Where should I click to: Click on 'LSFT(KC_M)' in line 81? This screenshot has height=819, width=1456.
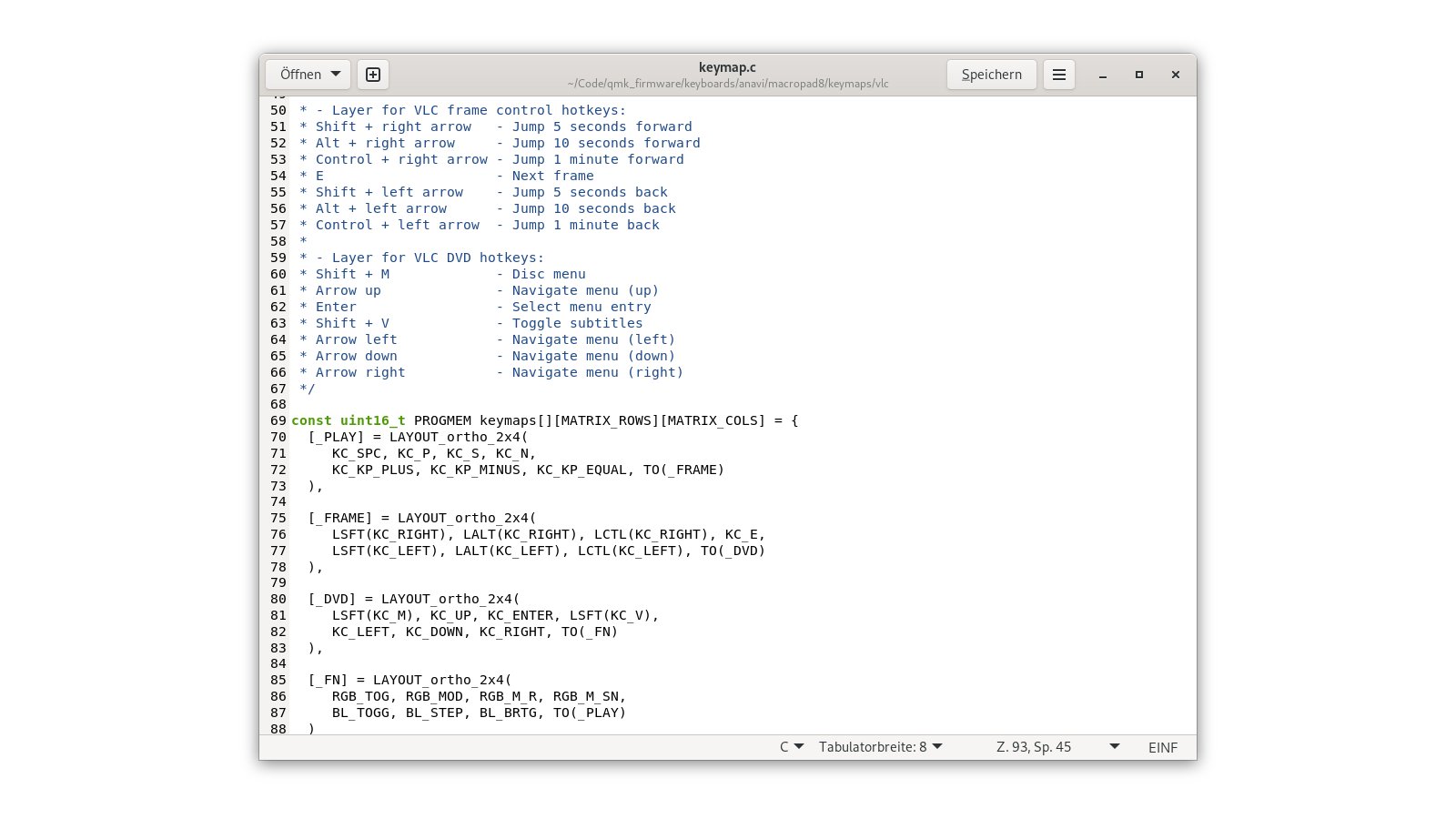tap(373, 615)
